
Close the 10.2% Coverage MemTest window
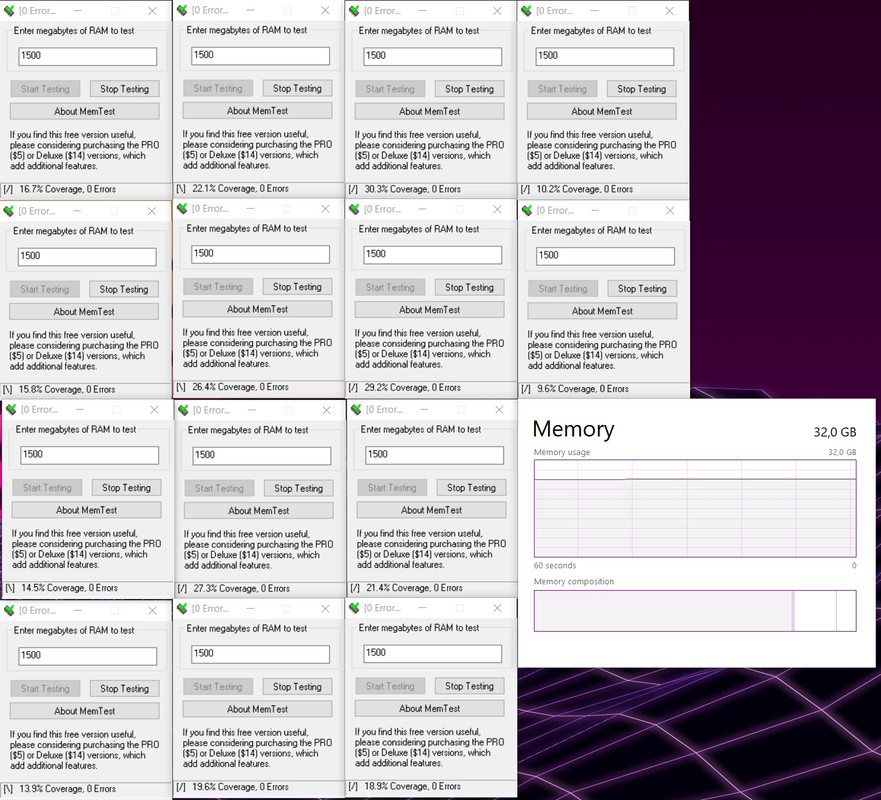coord(670,11)
